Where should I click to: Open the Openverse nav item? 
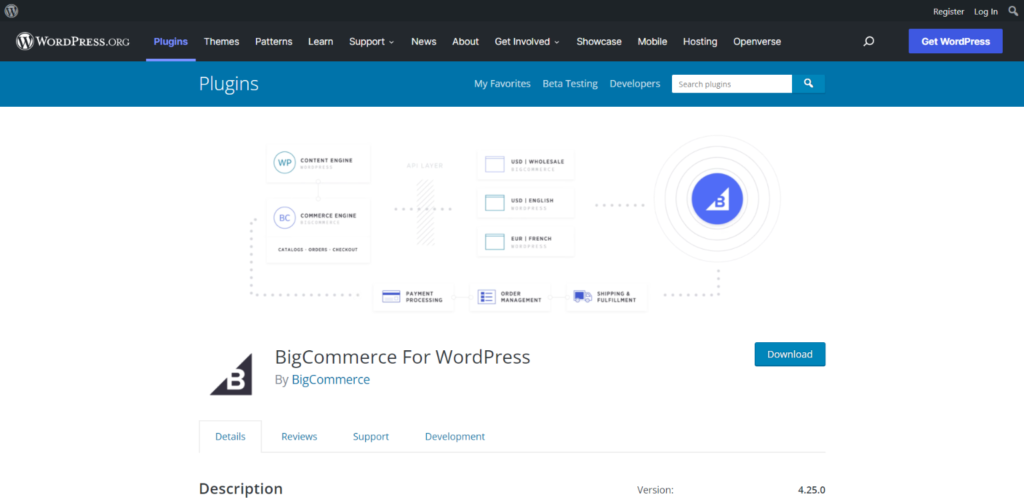click(757, 41)
